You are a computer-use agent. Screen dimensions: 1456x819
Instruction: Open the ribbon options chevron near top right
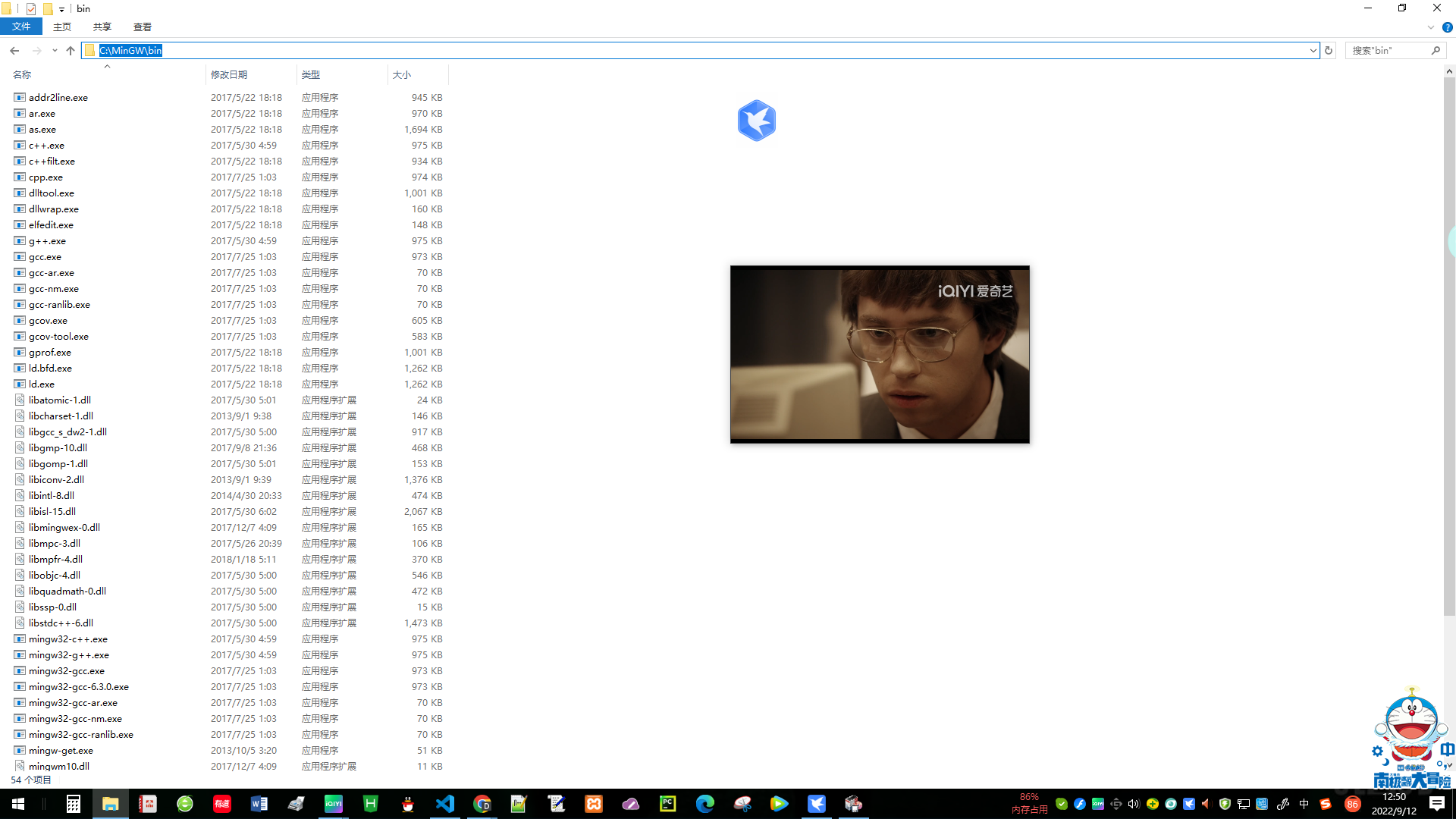click(1430, 27)
